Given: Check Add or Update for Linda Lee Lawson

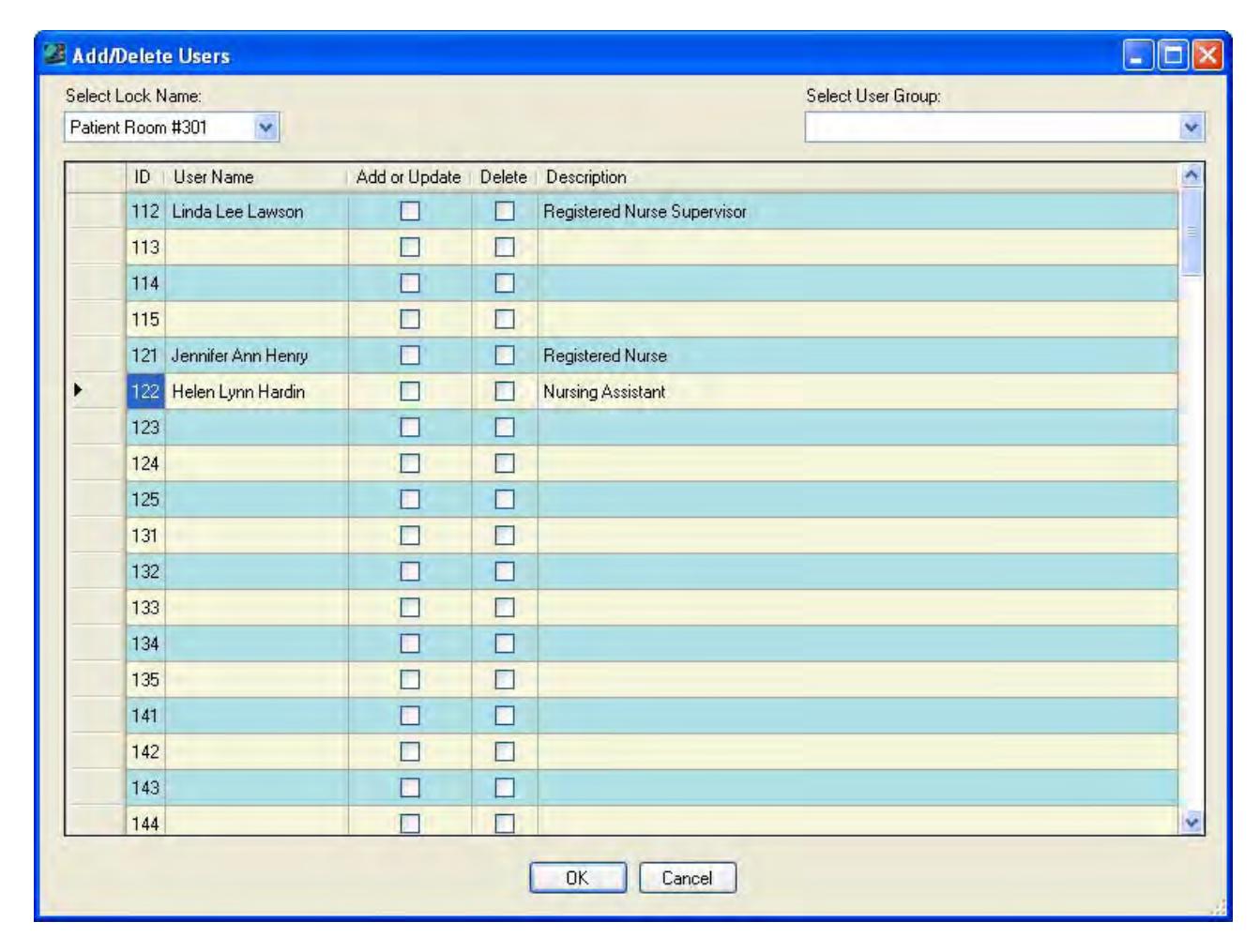Looking at the screenshot, I should (x=410, y=211).
